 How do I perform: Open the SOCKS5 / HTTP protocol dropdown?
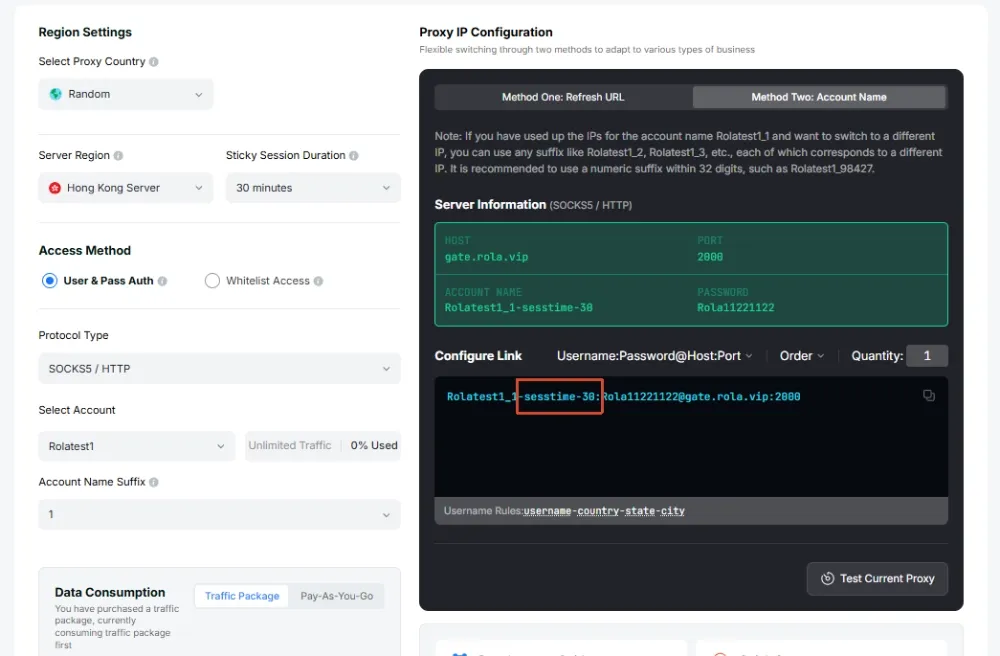219,369
